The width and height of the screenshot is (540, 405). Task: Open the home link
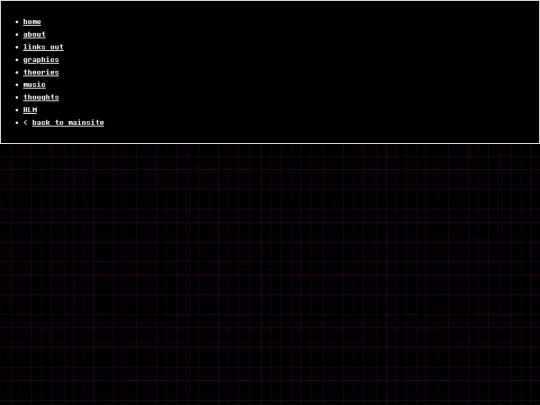tap(32, 22)
